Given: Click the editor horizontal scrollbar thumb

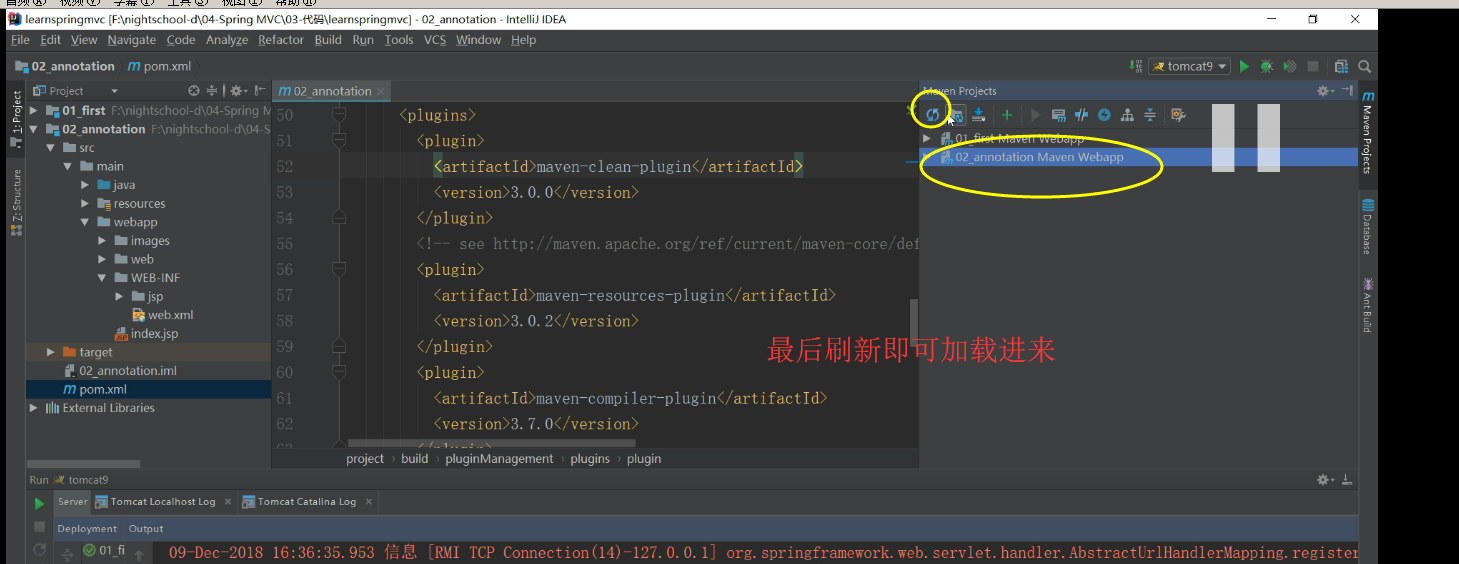Looking at the screenshot, I should point(491,442).
